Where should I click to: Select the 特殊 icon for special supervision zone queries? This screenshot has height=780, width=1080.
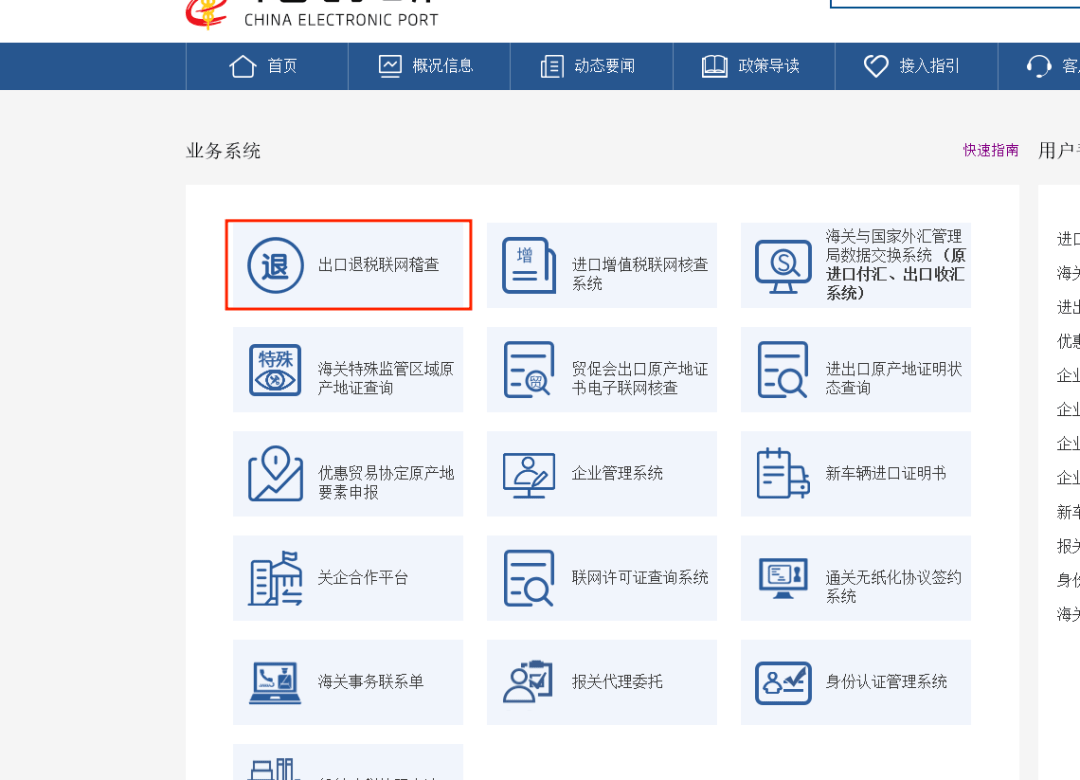273,369
